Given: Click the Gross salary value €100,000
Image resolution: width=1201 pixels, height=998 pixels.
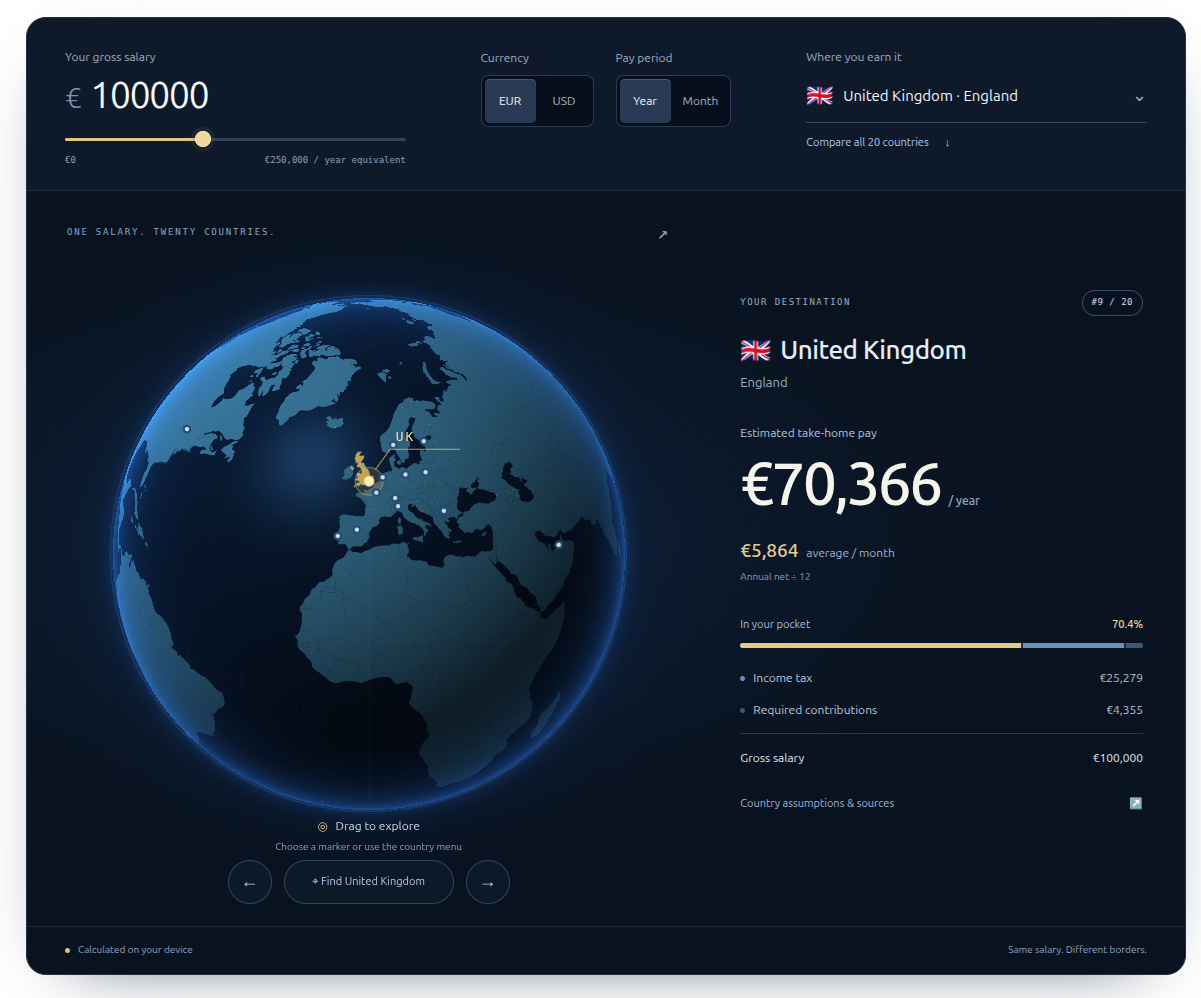Looking at the screenshot, I should pyautogui.click(x=1118, y=758).
